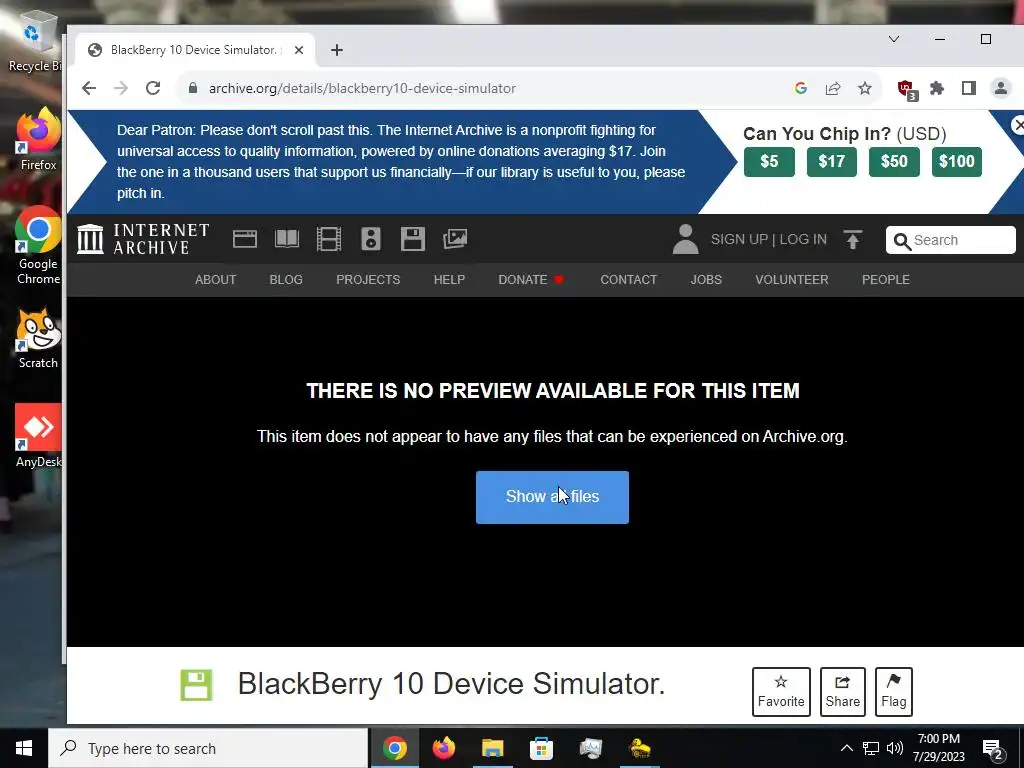Open the Windows Start menu

pyautogui.click(x=24, y=748)
